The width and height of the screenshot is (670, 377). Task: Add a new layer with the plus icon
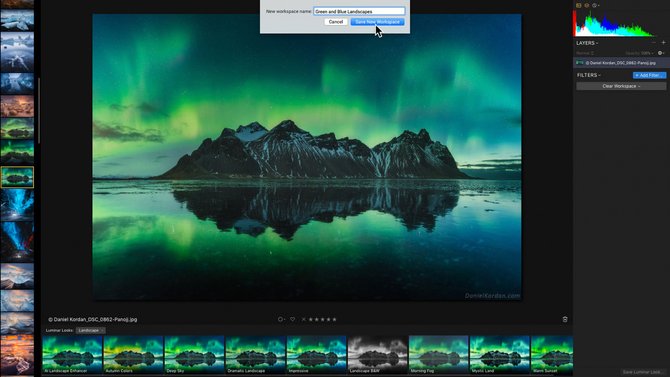(x=663, y=43)
